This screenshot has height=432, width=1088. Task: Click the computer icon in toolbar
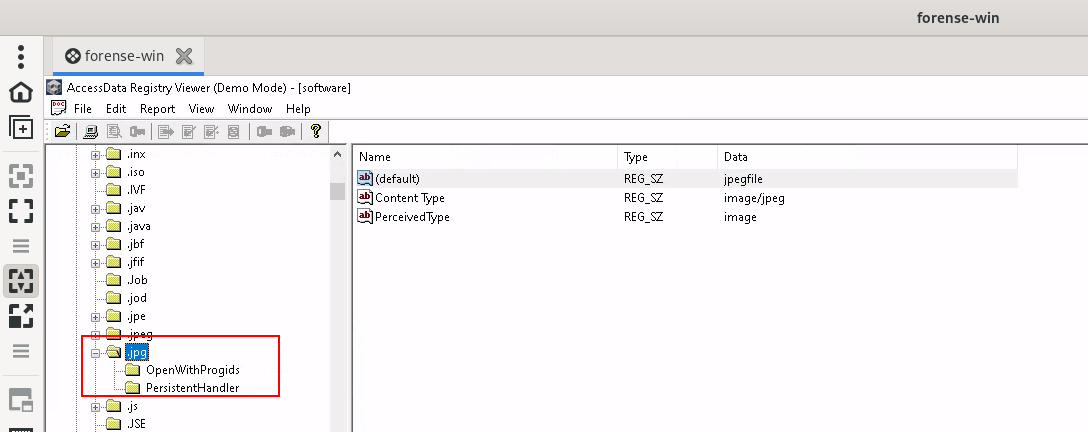(90, 131)
